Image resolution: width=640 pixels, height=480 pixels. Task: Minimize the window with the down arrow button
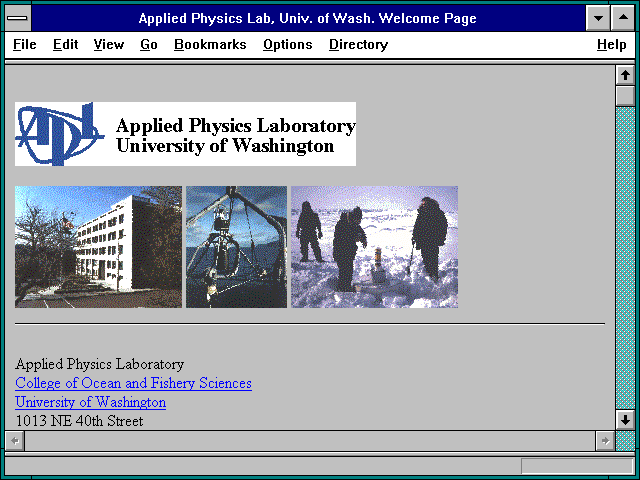point(598,18)
